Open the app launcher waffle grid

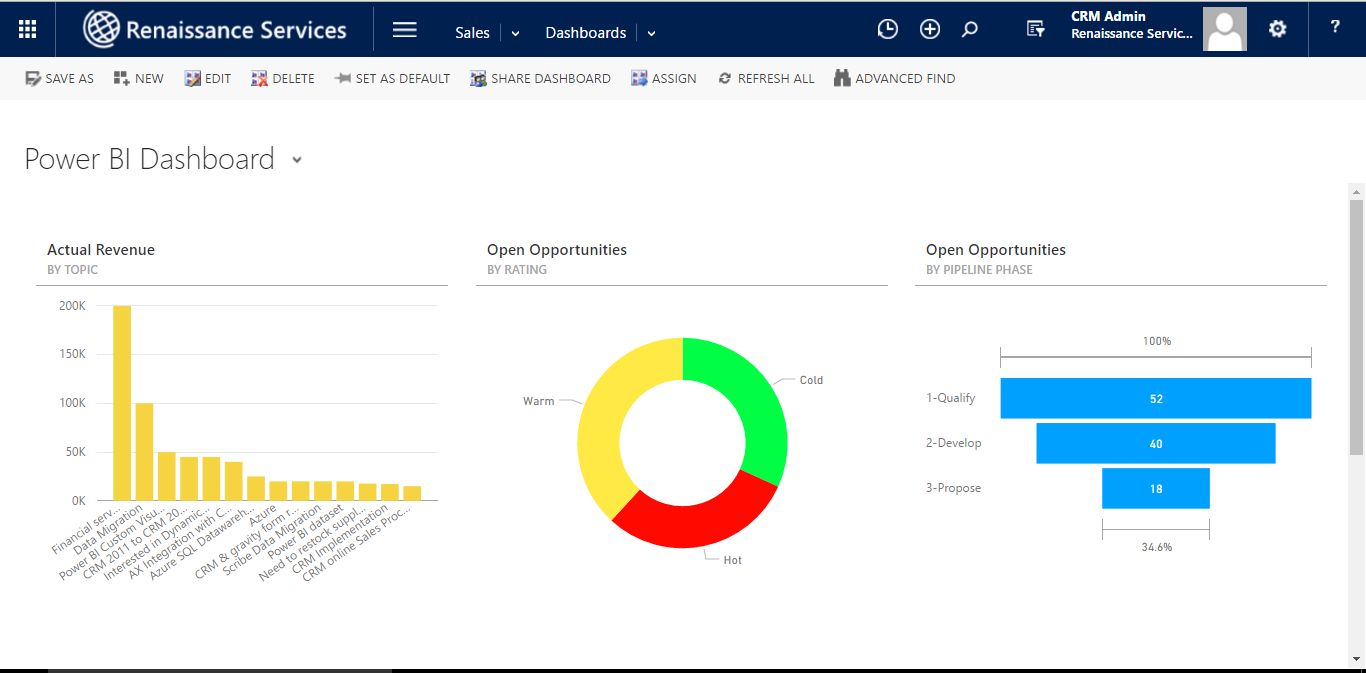[28, 29]
